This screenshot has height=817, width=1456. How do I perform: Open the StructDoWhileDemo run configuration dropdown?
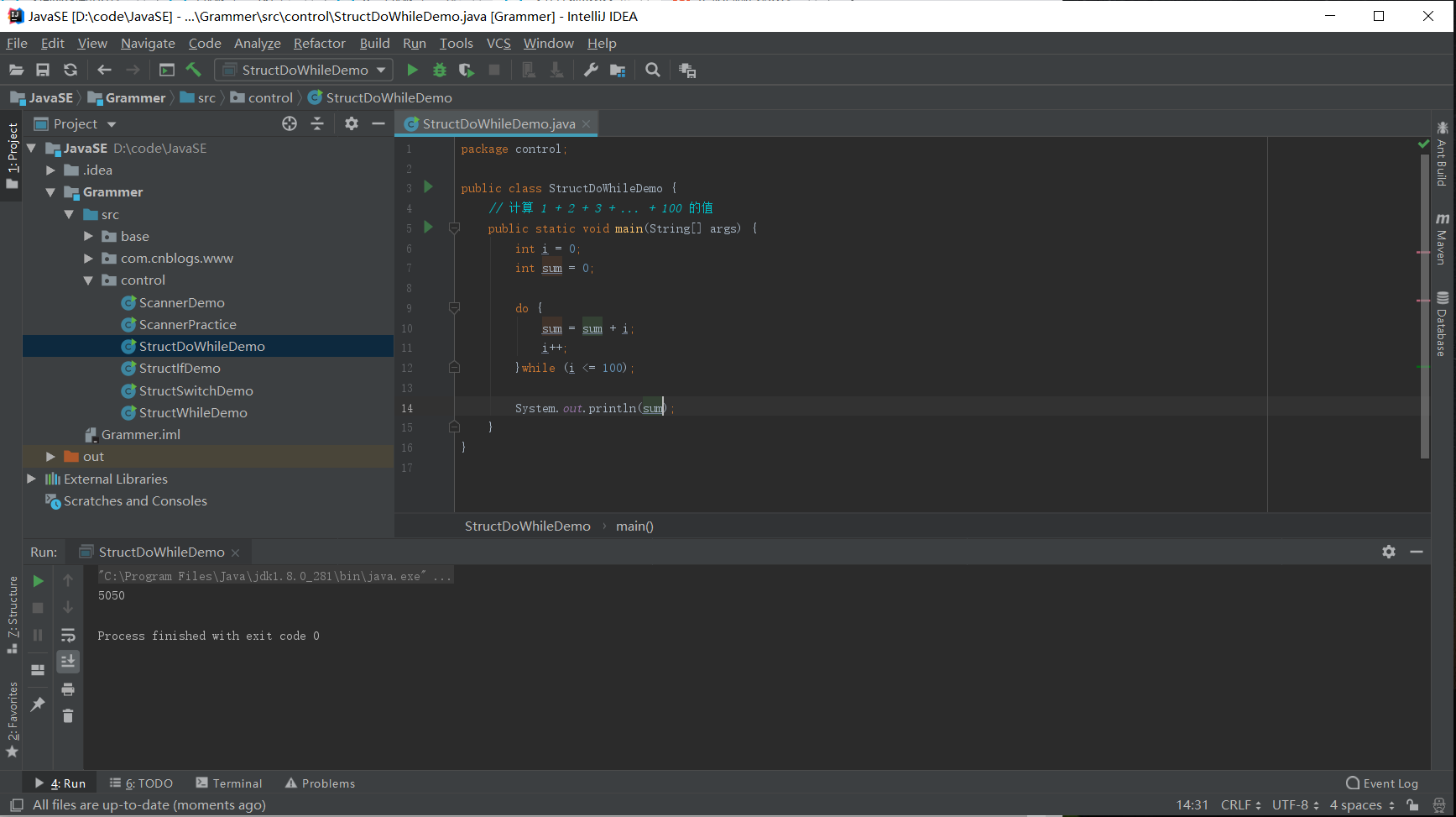pos(304,71)
